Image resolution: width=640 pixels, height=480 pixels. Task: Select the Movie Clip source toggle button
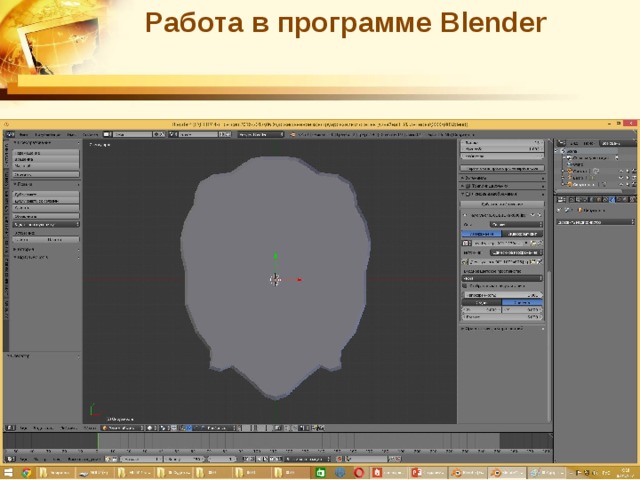pyautogui.click(x=522, y=234)
